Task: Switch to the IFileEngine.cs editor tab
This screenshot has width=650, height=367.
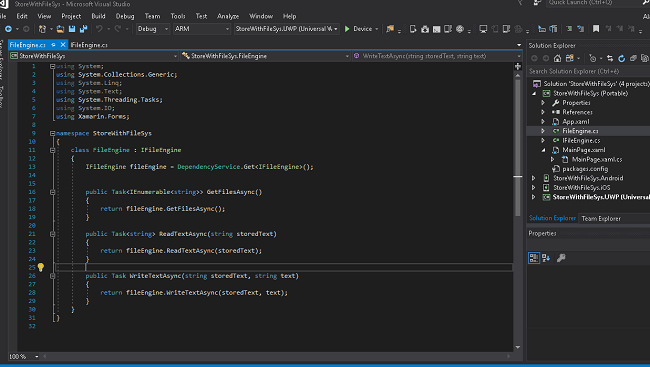Action: pyautogui.click(x=89, y=45)
